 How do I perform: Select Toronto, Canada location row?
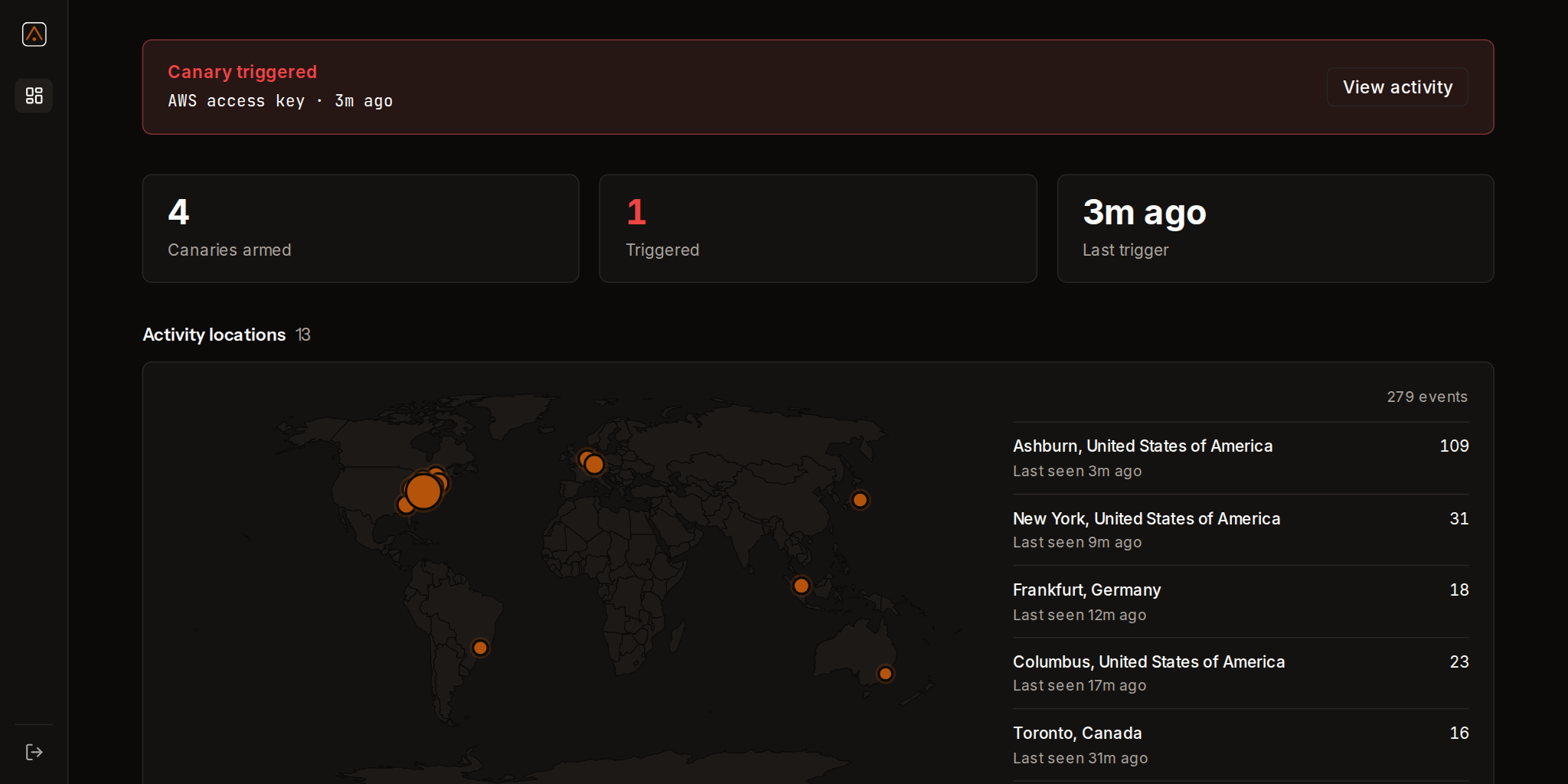click(1240, 745)
